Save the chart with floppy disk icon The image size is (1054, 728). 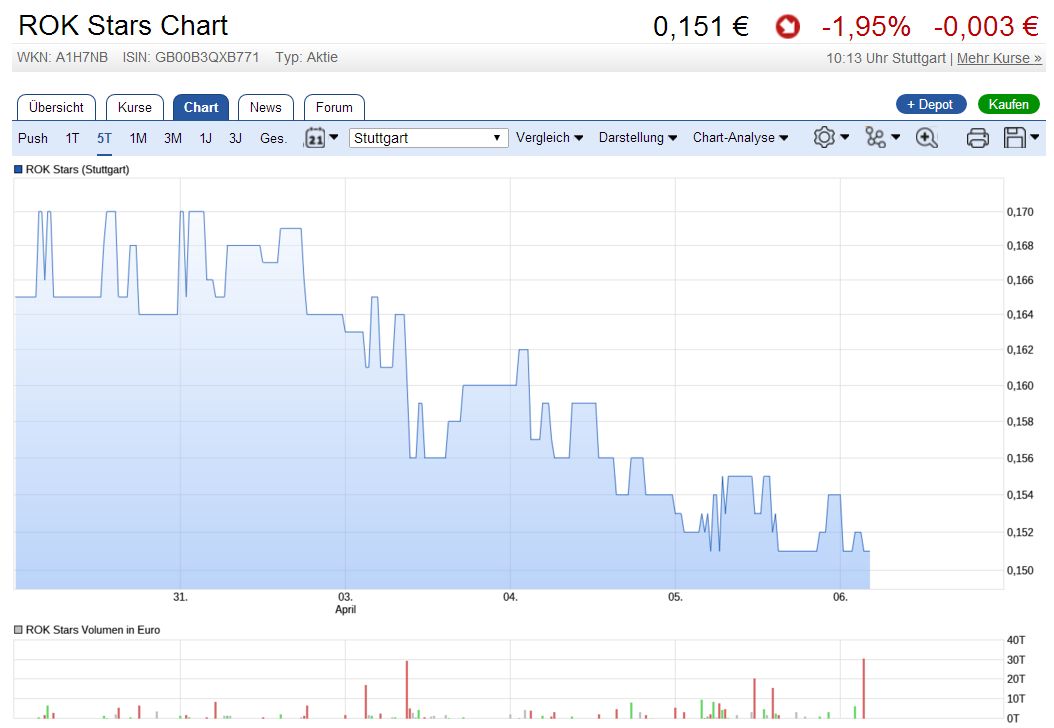1014,137
